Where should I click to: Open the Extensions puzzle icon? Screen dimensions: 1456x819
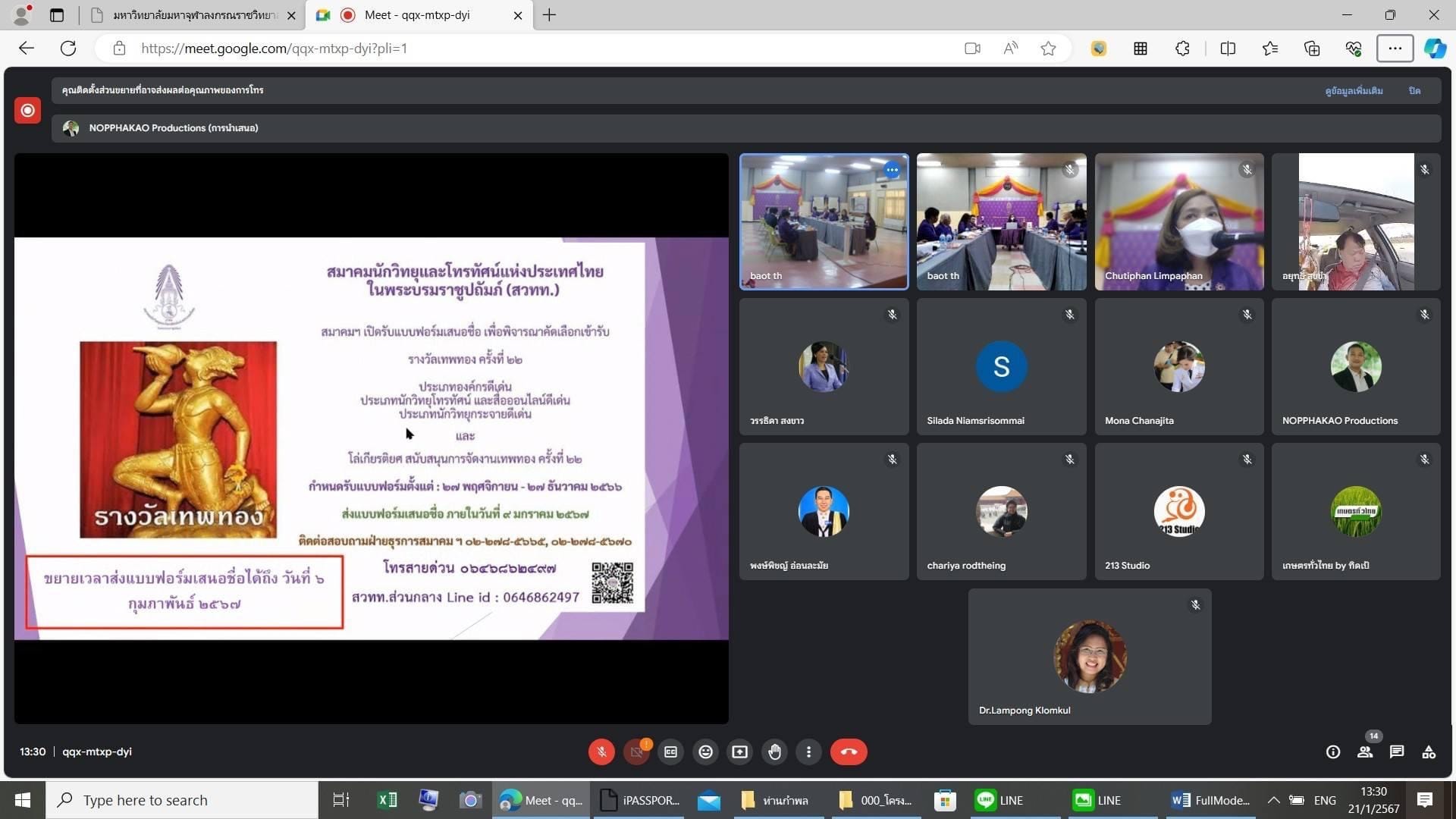click(x=1182, y=49)
